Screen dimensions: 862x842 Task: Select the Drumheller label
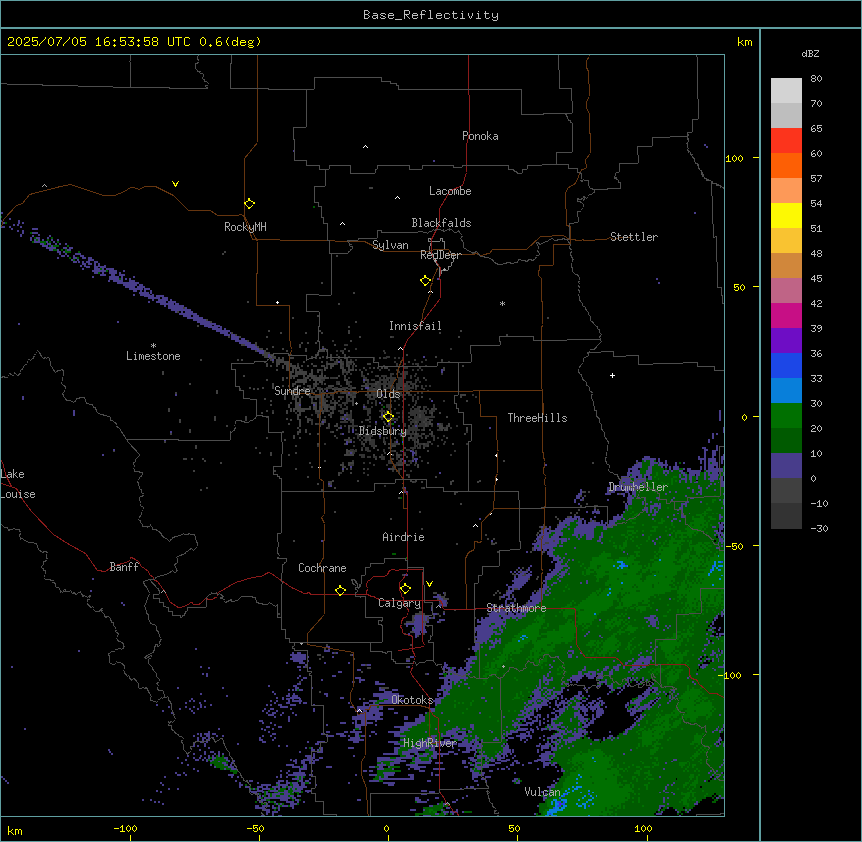click(x=638, y=487)
